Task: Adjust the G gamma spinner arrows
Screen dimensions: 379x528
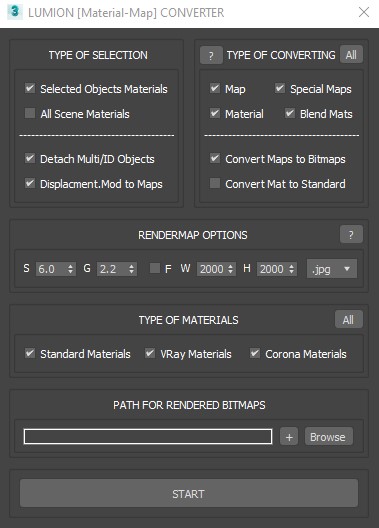Action: (131, 269)
